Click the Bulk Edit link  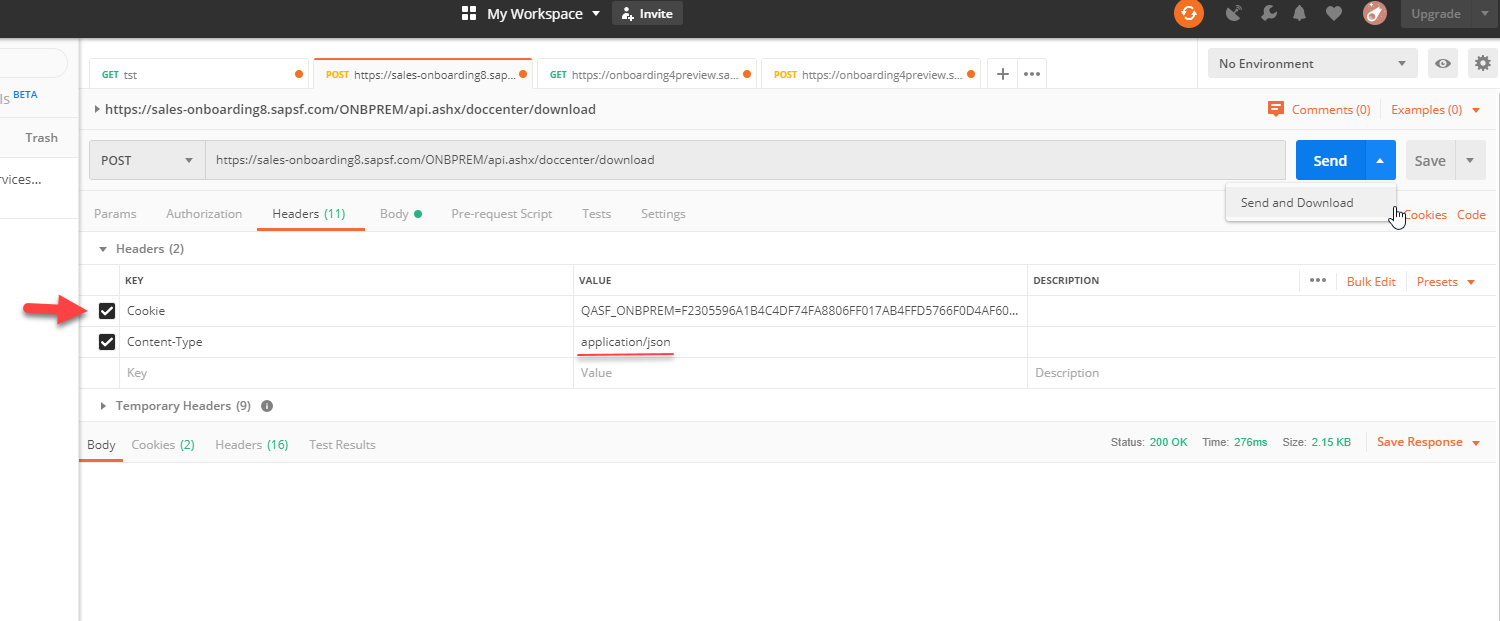[1371, 282]
